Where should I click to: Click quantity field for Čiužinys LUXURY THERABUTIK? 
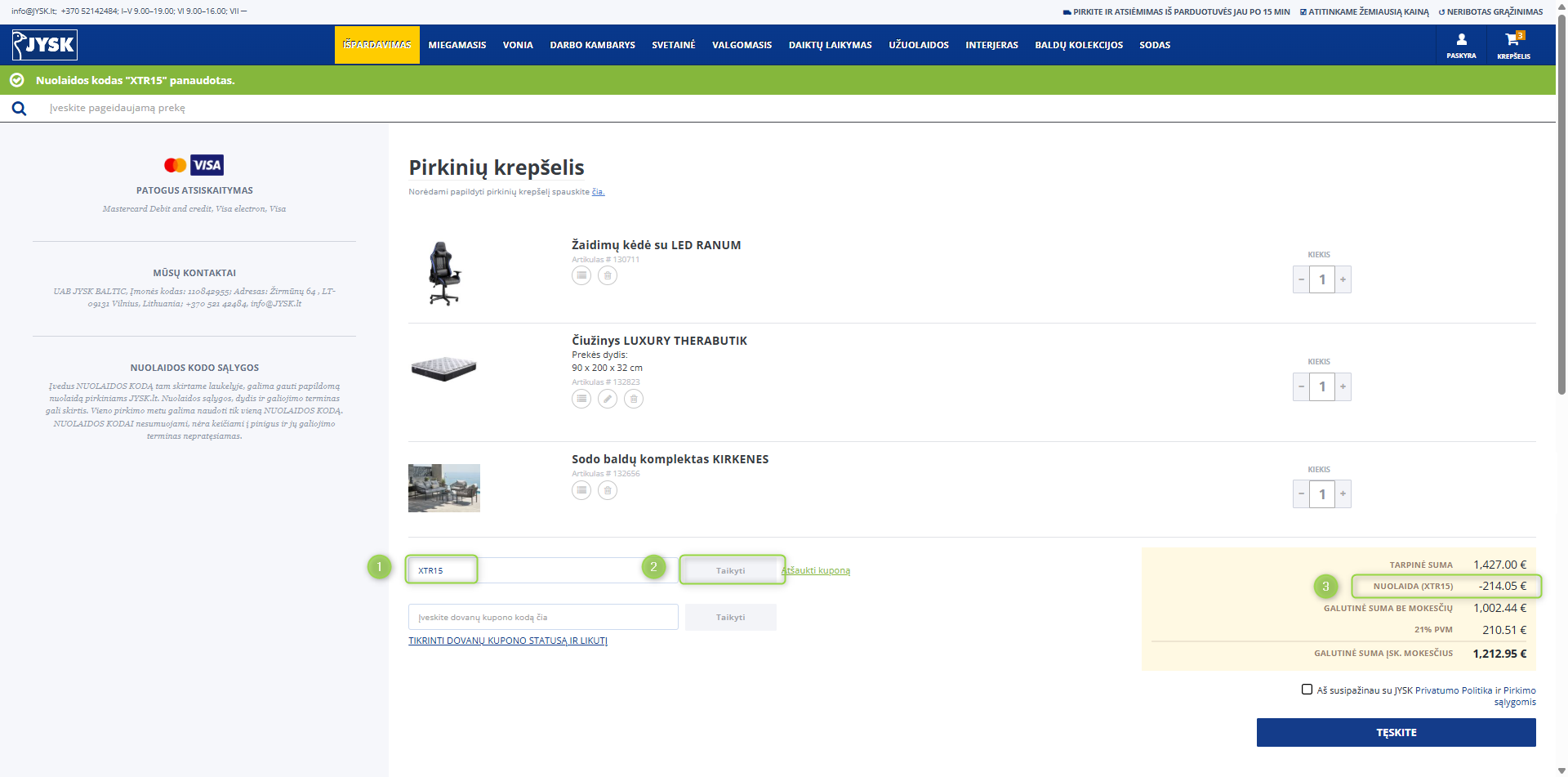click(1322, 386)
